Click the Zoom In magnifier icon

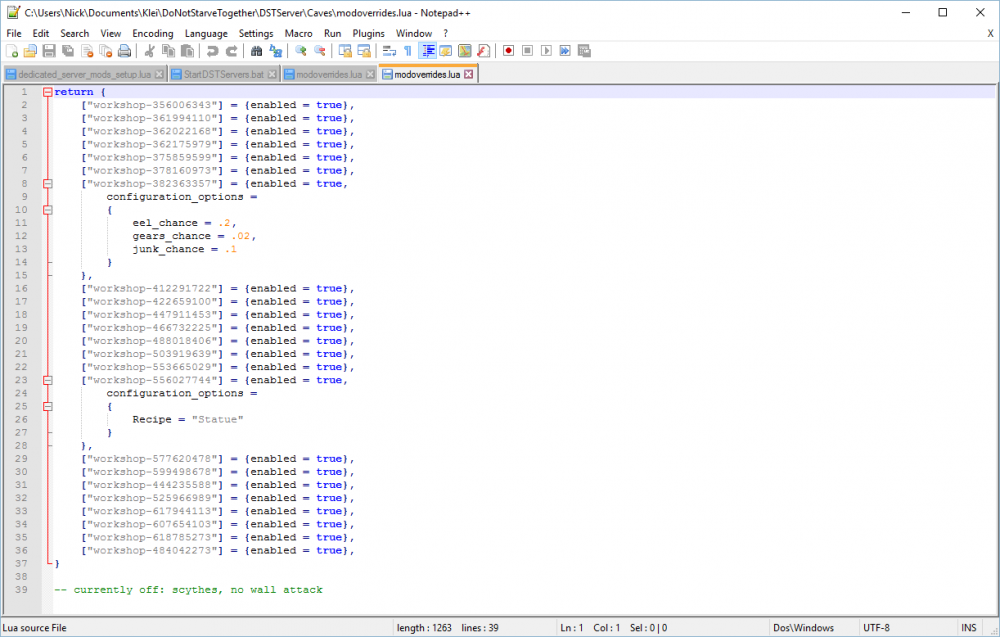(301, 51)
